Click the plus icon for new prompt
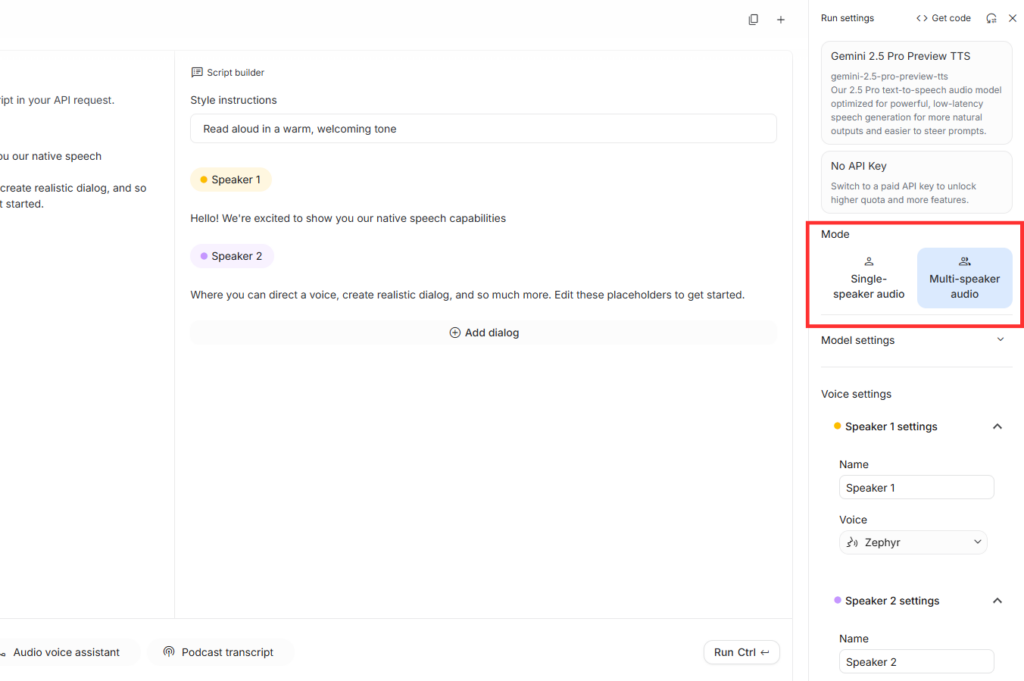Viewport: 1024px width, 681px height. tap(781, 19)
